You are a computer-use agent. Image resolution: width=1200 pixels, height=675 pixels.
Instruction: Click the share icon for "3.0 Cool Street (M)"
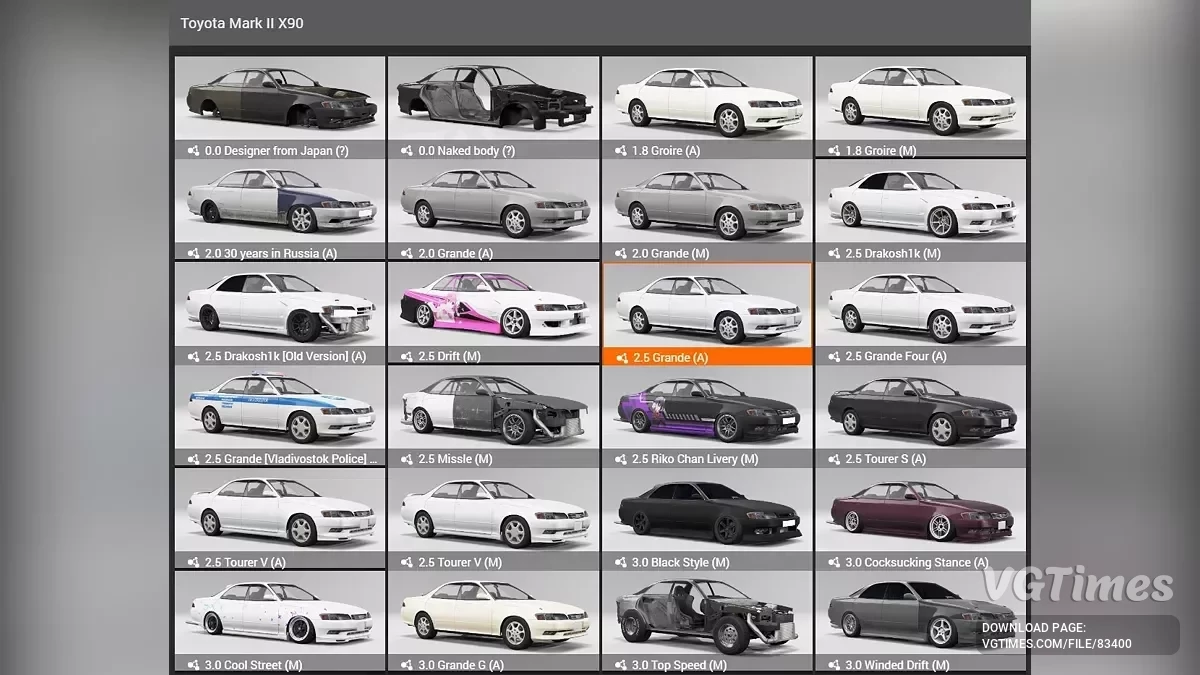(x=191, y=664)
